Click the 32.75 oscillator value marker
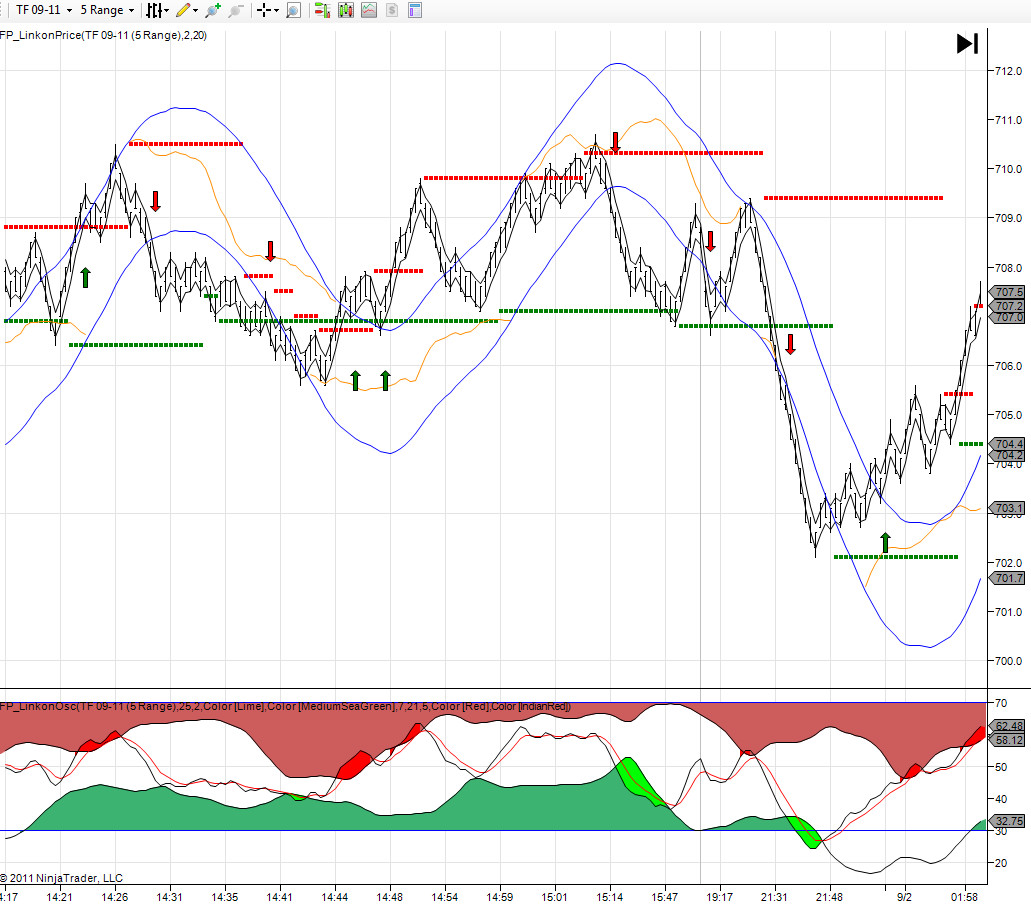This screenshot has height=908, width=1031. tap(1009, 821)
